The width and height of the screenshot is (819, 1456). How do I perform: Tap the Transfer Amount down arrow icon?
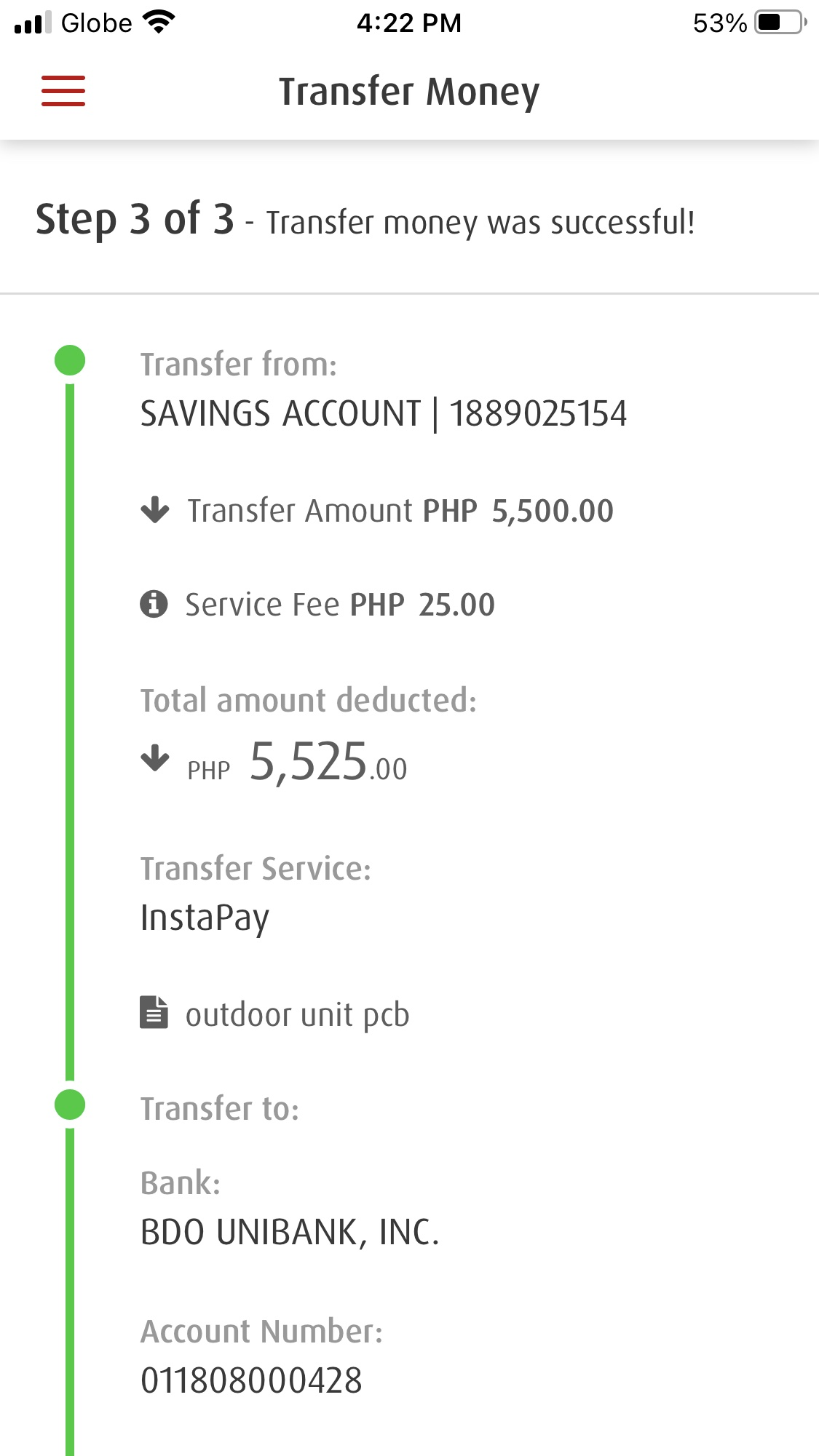point(154,509)
